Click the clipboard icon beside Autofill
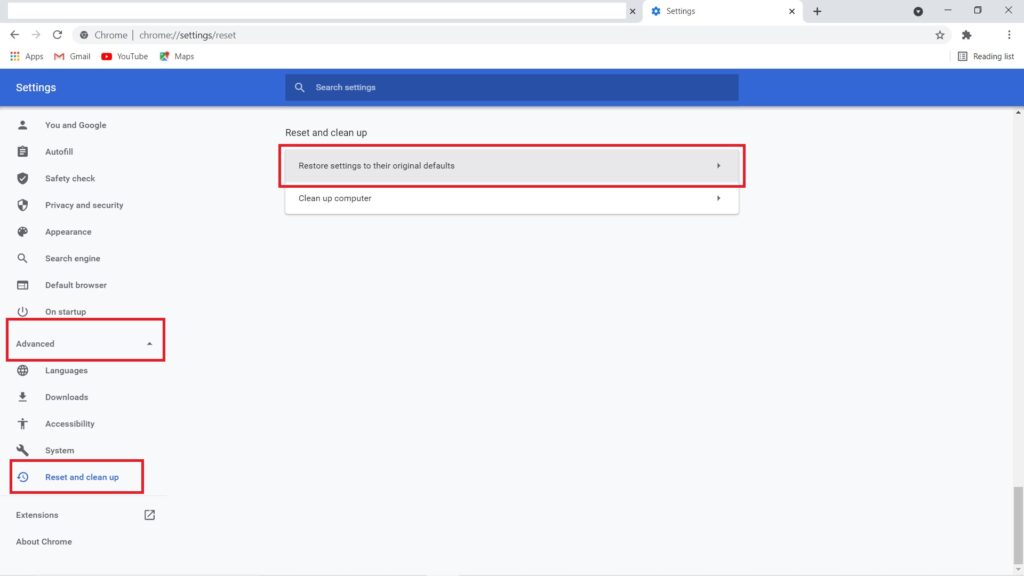The image size is (1024, 576). (22, 152)
